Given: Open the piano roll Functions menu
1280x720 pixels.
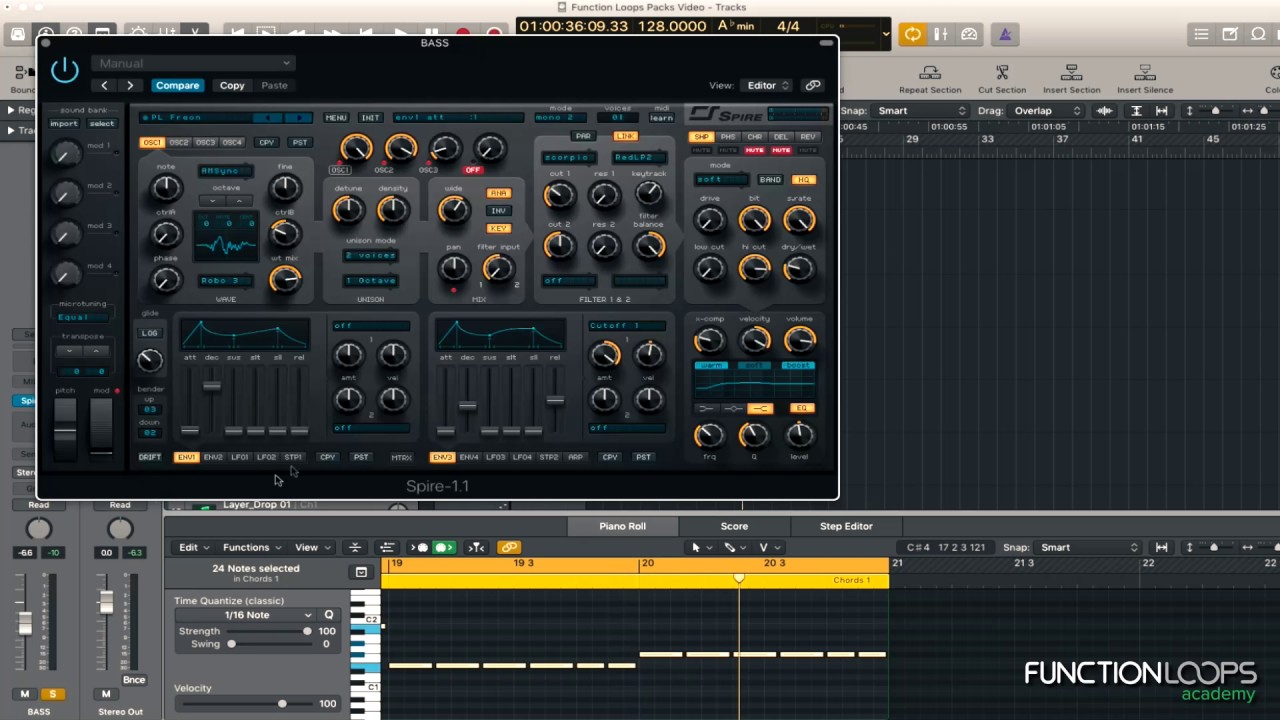Looking at the screenshot, I should [252, 547].
